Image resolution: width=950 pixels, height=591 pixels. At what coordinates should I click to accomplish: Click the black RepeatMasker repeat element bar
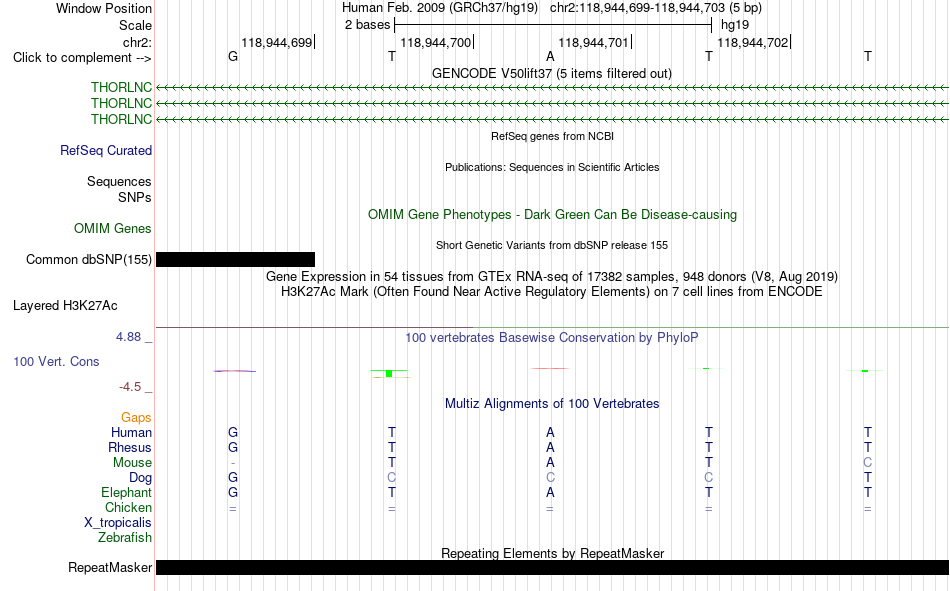click(552, 567)
